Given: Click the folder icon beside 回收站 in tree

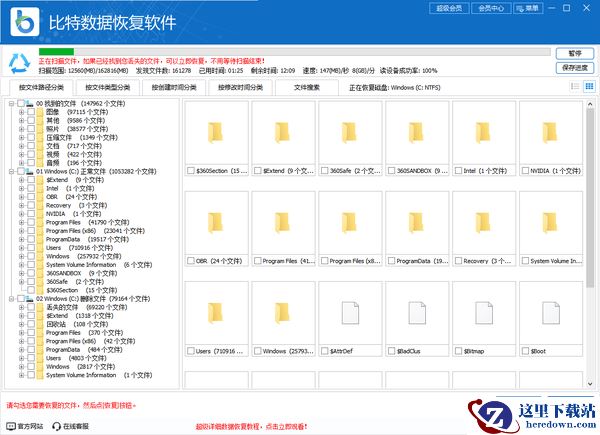Looking at the screenshot, I should [x=40, y=324].
